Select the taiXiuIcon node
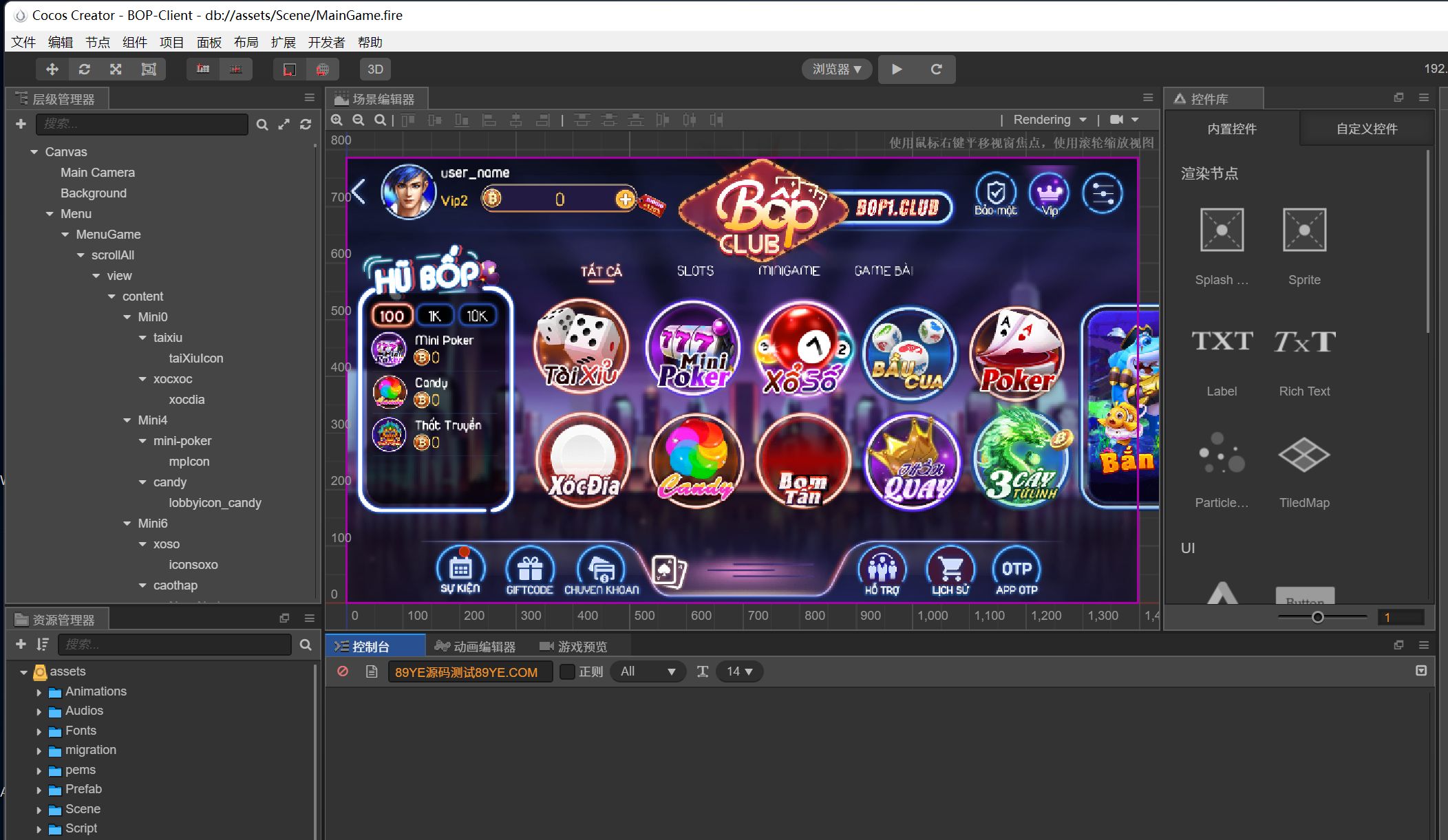Viewport: 1448px width, 840px height. pos(196,358)
